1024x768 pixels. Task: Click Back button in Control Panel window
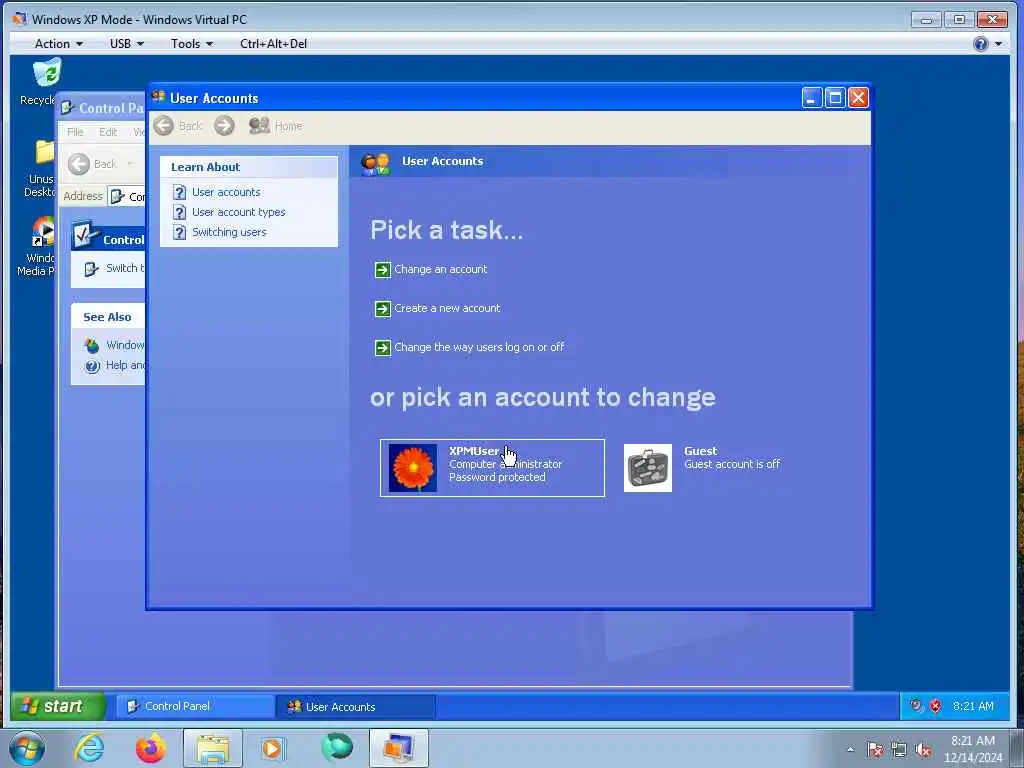pos(93,164)
